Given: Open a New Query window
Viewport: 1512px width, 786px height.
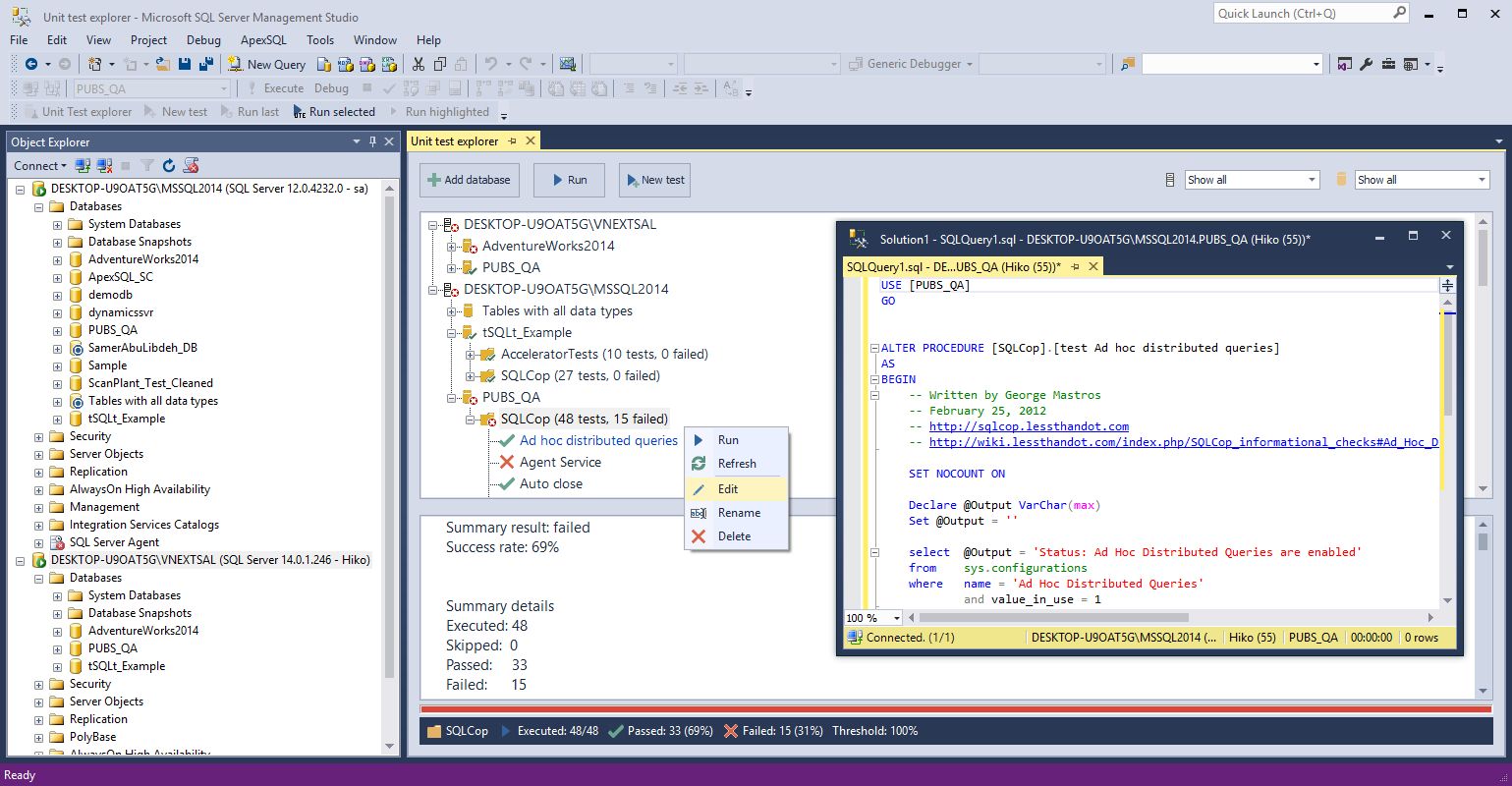Looking at the screenshot, I should [265, 63].
